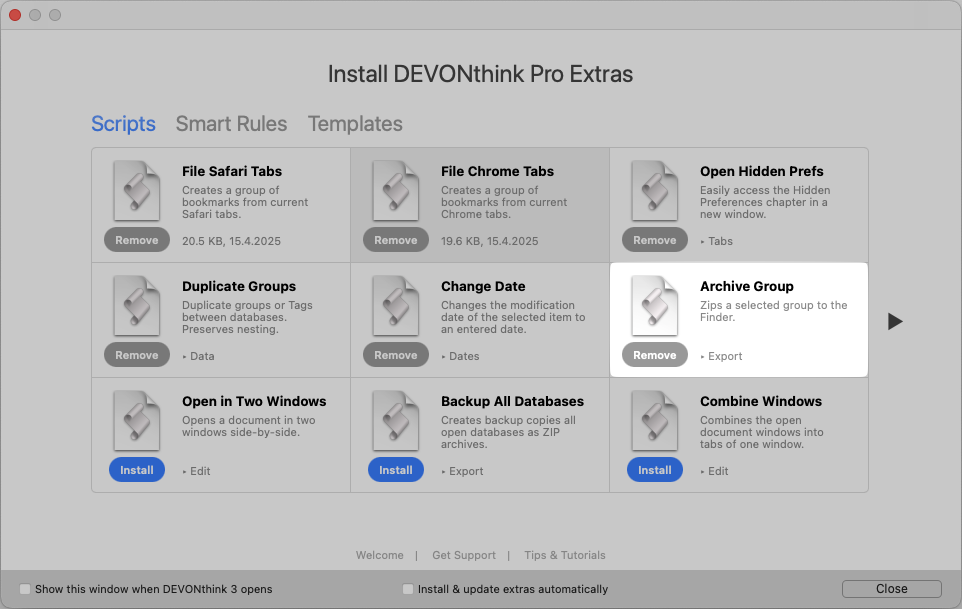
Task: Click the File Chrome Tabs script icon
Action: pyautogui.click(x=395, y=191)
